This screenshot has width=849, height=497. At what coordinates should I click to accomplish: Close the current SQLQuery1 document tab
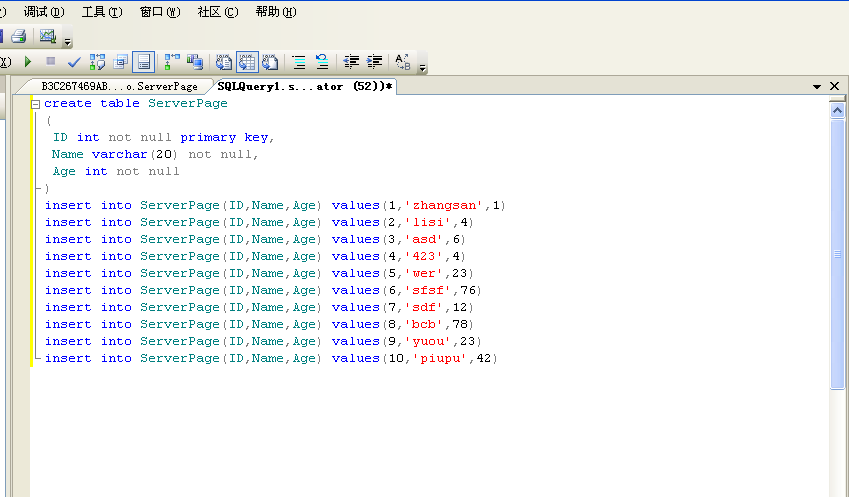[x=835, y=87]
